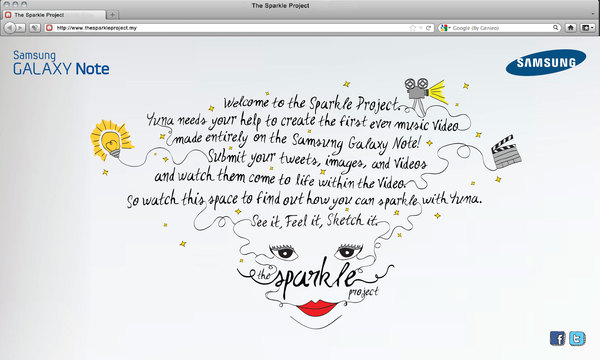Image resolution: width=600 pixels, height=360 pixels.
Task: Open the URL history dropdown arrow
Action: point(421,28)
